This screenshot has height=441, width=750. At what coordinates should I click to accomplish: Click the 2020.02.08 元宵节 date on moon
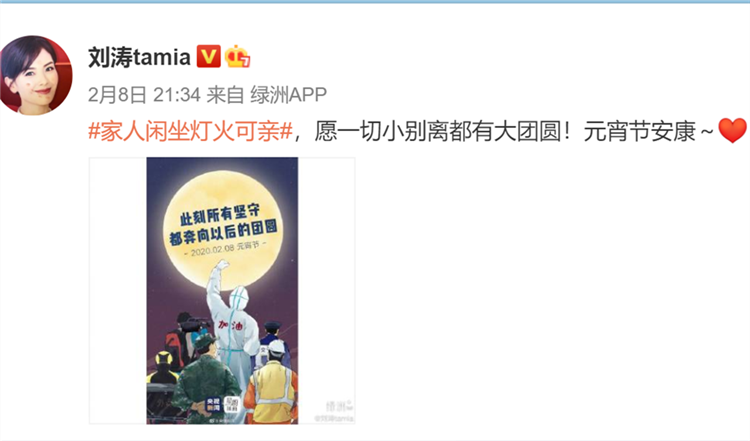[225, 249]
